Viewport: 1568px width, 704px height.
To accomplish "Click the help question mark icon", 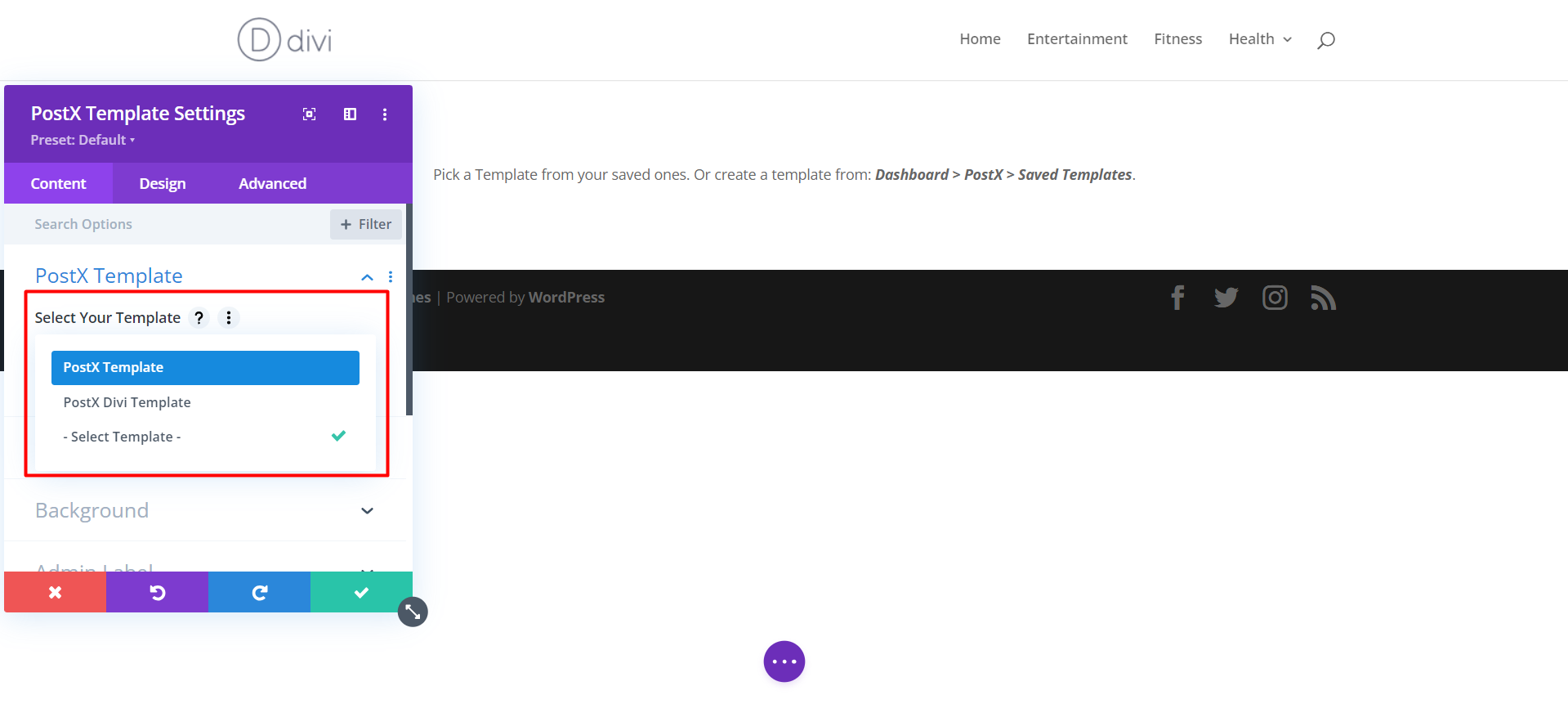I will coord(199,317).
